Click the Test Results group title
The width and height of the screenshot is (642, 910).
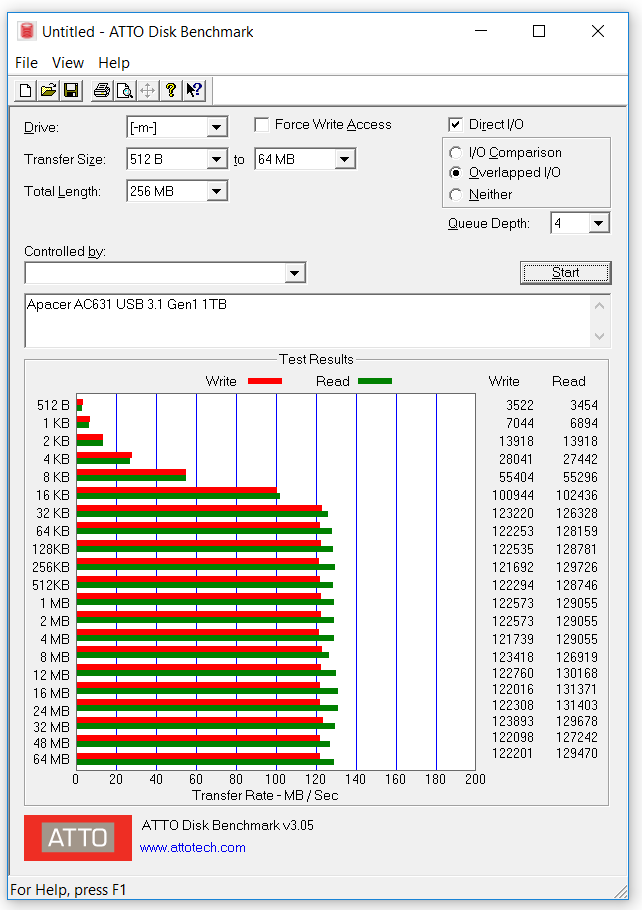[x=316, y=359]
